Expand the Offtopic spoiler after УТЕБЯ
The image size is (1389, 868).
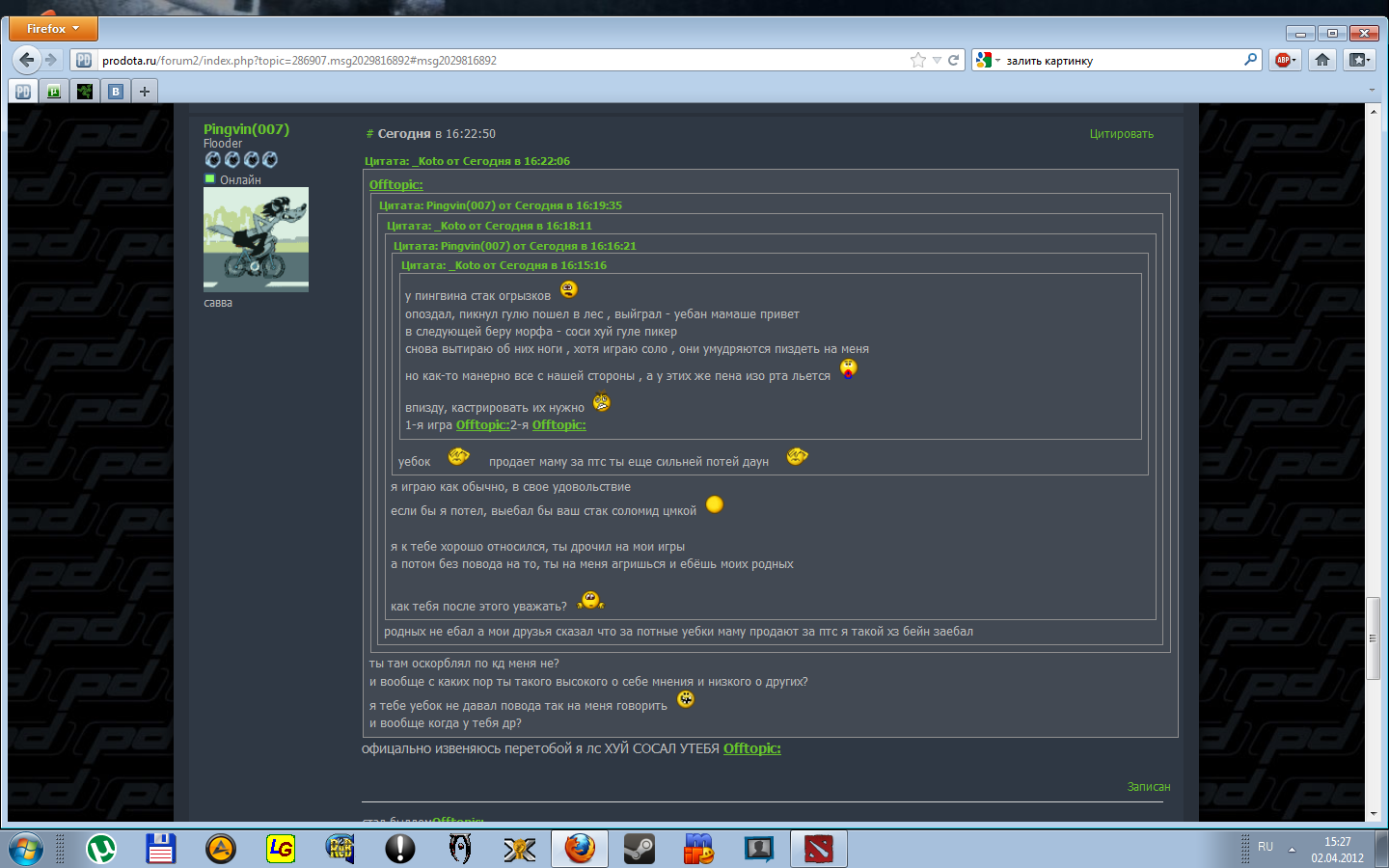click(x=752, y=748)
